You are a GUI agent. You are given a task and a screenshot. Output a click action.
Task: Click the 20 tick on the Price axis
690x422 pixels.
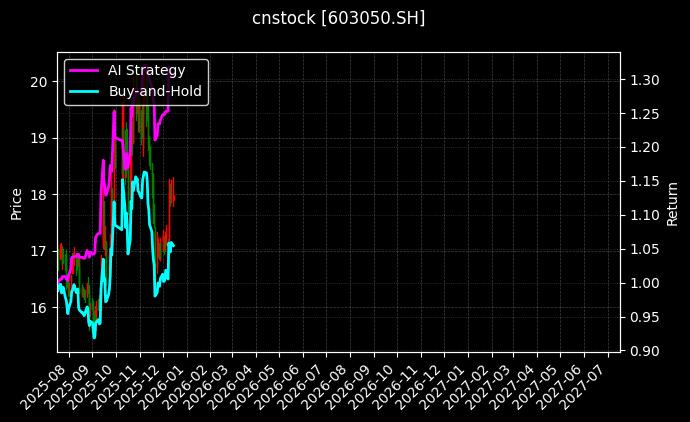coord(38,81)
